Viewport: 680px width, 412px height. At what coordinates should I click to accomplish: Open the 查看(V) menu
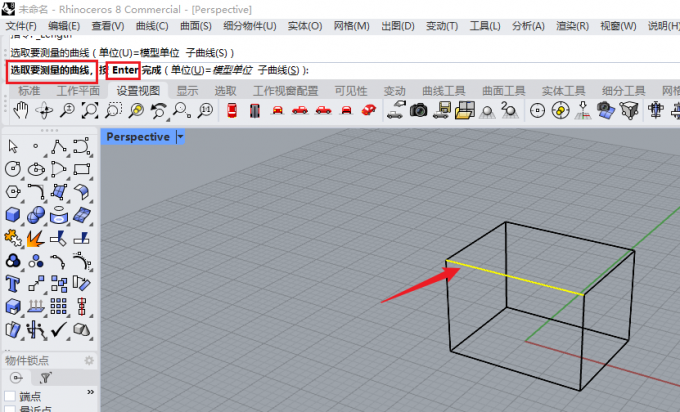coord(108,26)
